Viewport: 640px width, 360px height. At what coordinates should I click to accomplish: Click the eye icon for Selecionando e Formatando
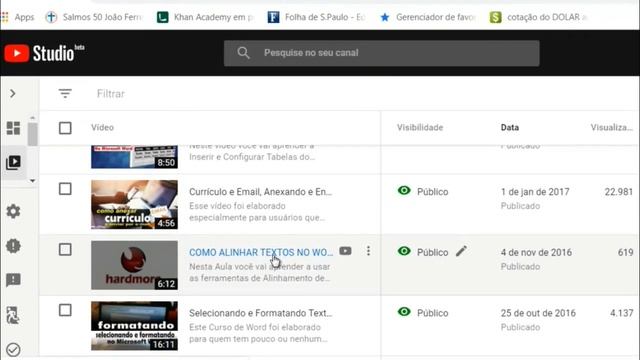point(404,312)
